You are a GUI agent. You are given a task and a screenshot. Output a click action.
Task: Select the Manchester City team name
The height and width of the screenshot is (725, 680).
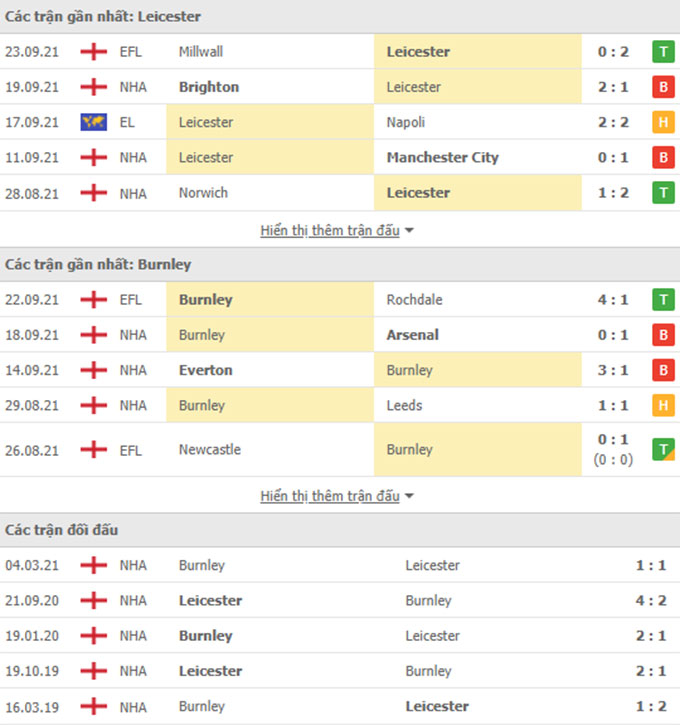point(442,157)
